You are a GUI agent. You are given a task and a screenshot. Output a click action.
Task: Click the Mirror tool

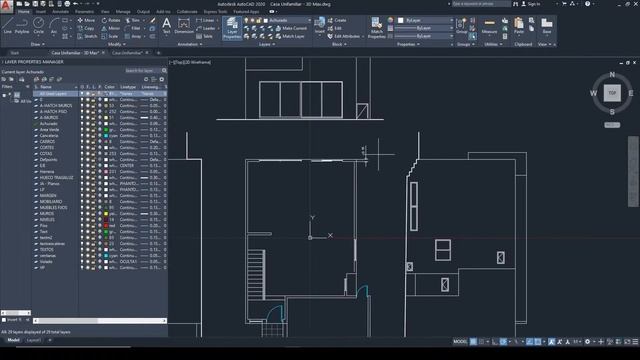coord(111,28)
